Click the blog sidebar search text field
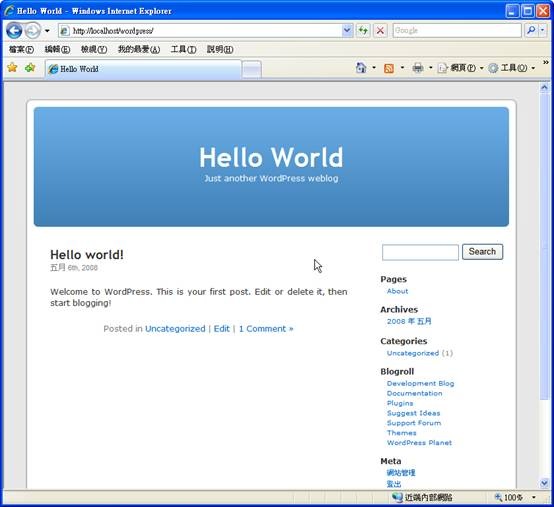Image resolution: width=554 pixels, height=507 pixels. pyautogui.click(x=420, y=252)
